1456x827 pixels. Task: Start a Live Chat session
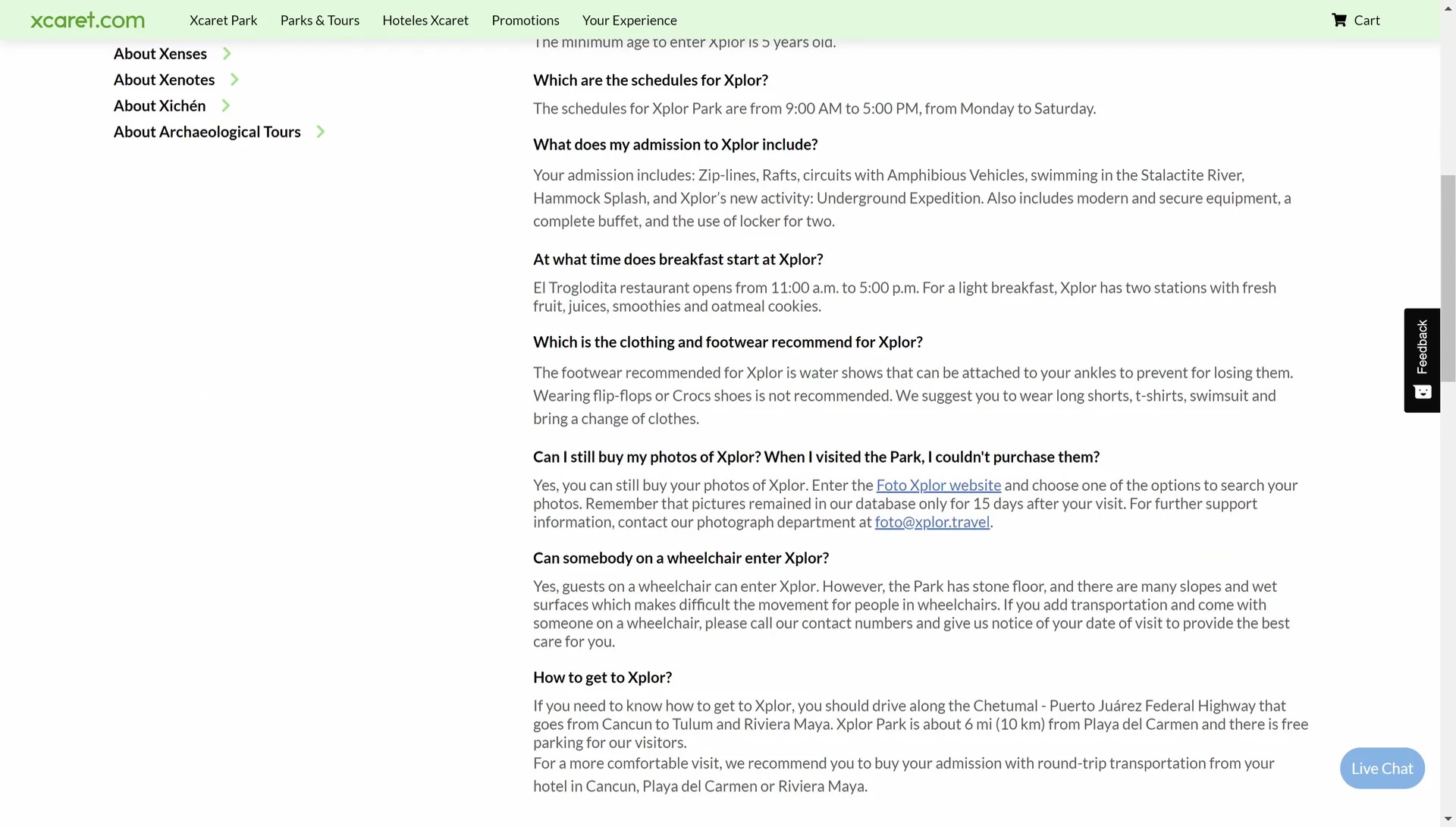coord(1382,769)
